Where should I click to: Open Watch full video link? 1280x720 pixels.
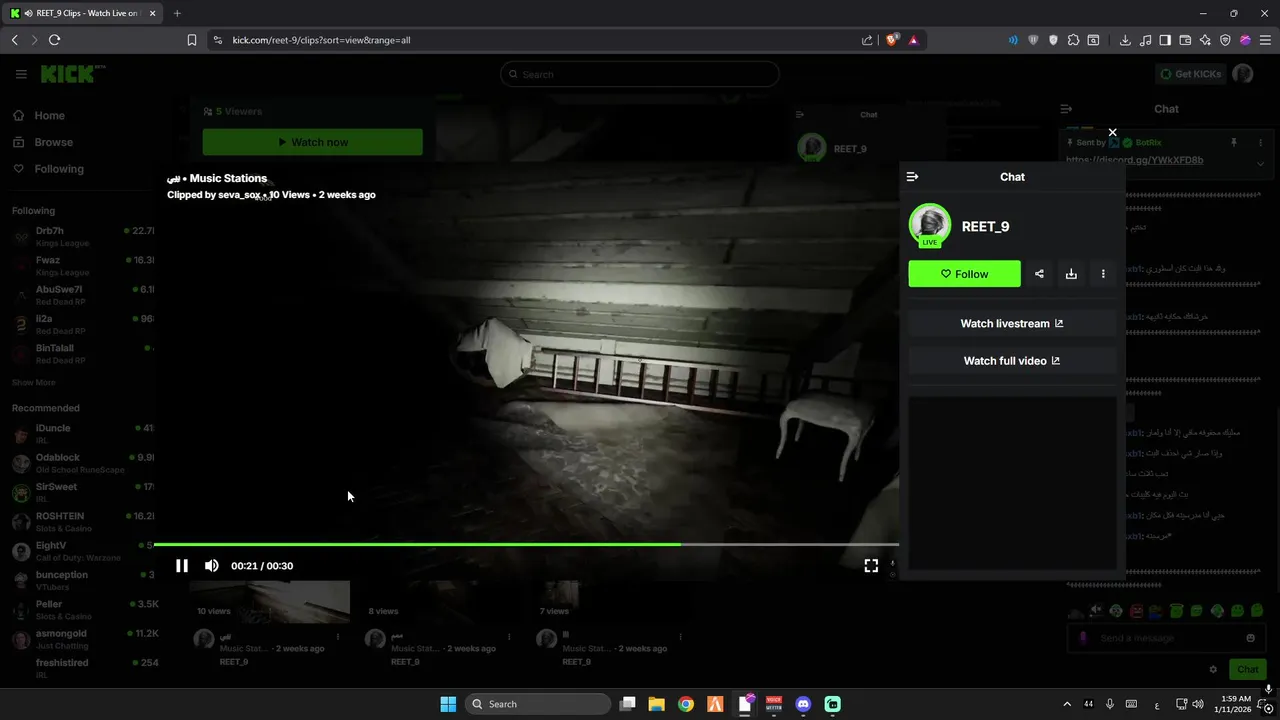(x=1012, y=360)
